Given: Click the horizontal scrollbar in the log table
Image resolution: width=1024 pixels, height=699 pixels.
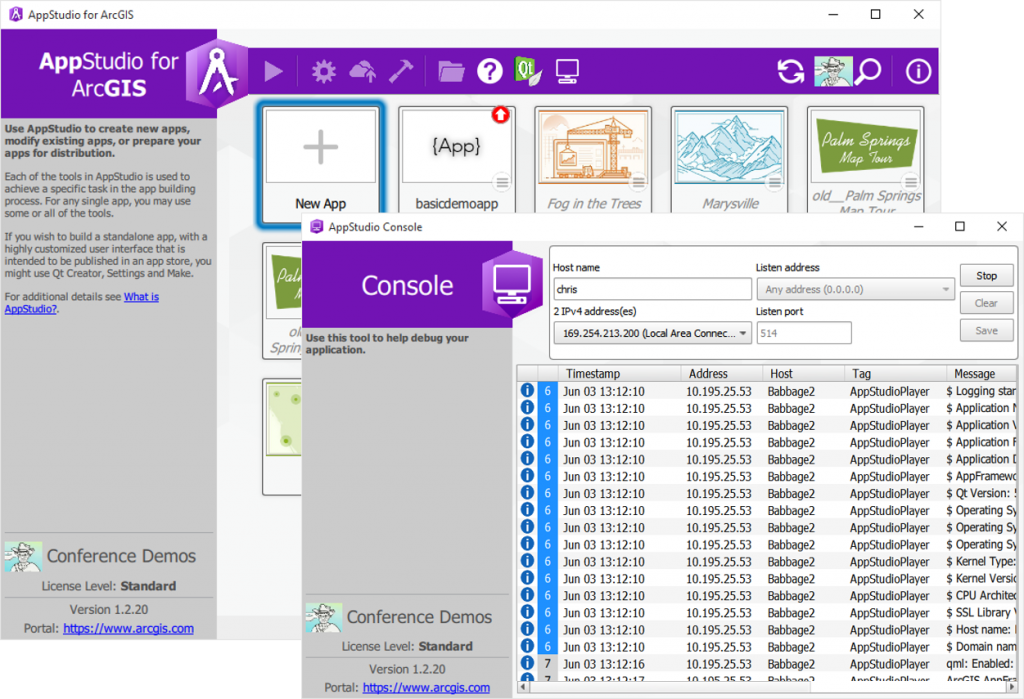Looking at the screenshot, I should coord(767,687).
